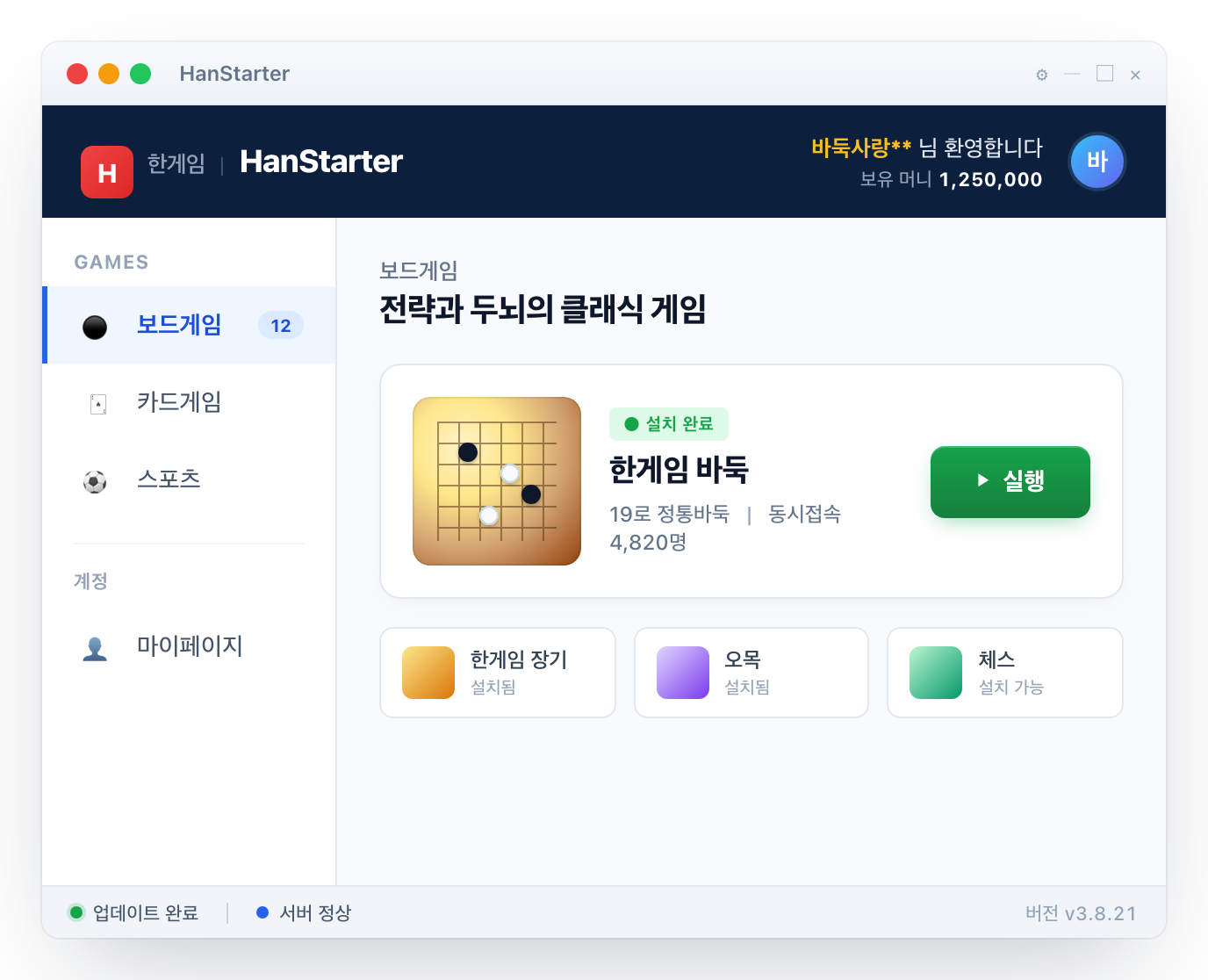This screenshot has height=980, width=1208.
Task: Click the 19로 정통바둑 description
Action: (670, 514)
